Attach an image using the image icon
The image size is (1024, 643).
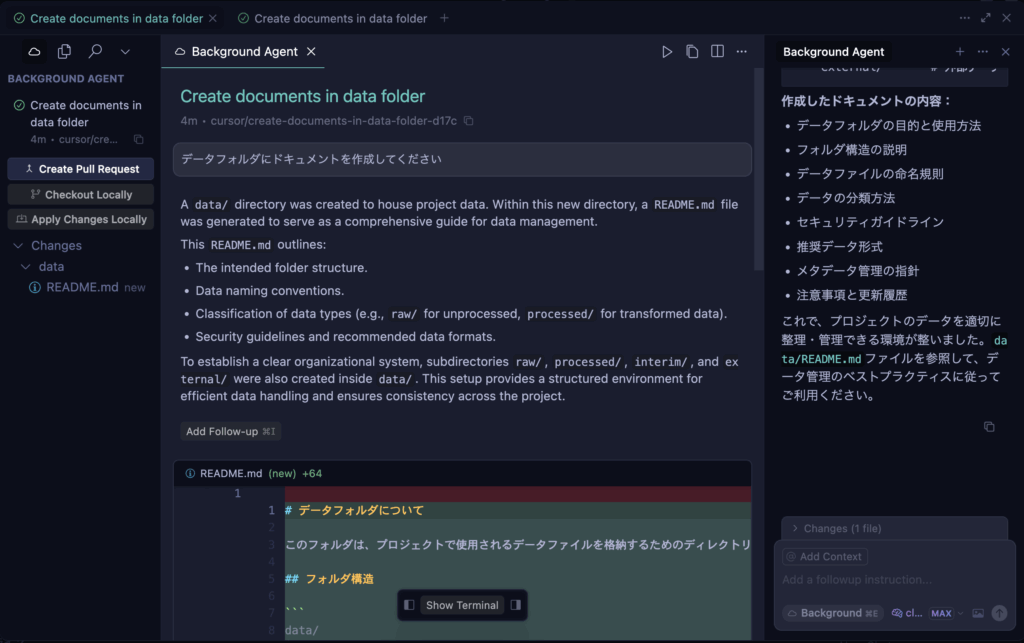point(978,613)
